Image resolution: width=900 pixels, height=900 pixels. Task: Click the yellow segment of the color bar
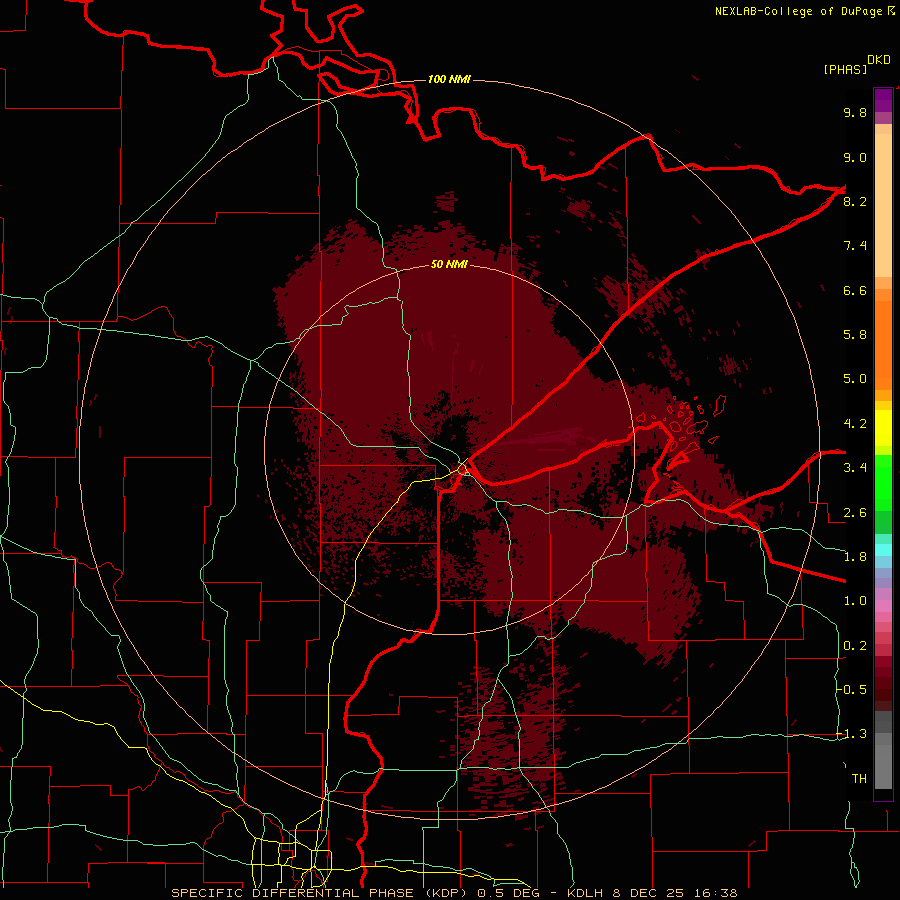(x=883, y=428)
